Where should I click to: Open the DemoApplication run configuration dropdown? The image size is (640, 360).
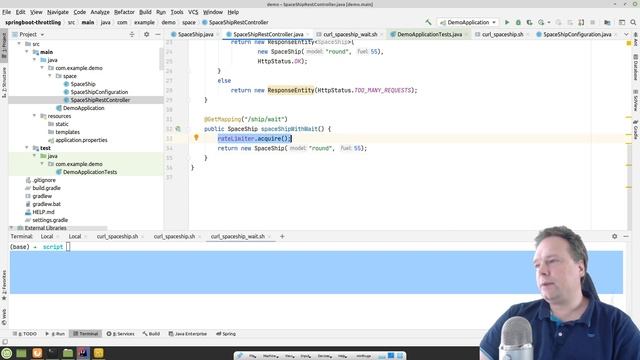pyautogui.click(x=468, y=22)
